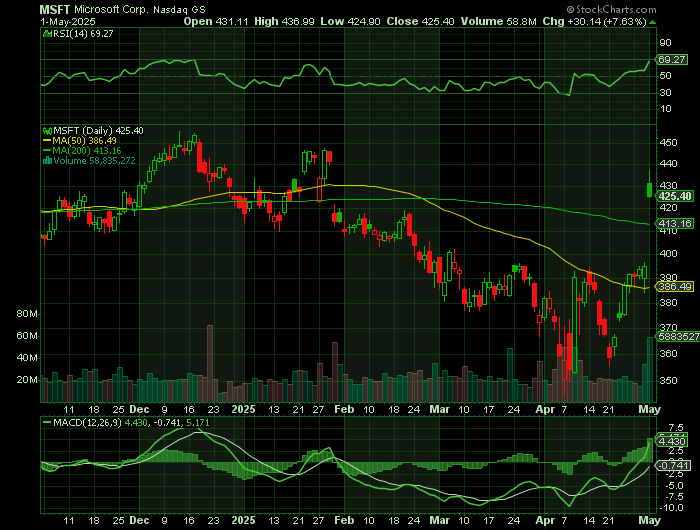Click the Nasdaq GS exchange label
Viewport: 700px width, 530px height.
(x=179, y=10)
